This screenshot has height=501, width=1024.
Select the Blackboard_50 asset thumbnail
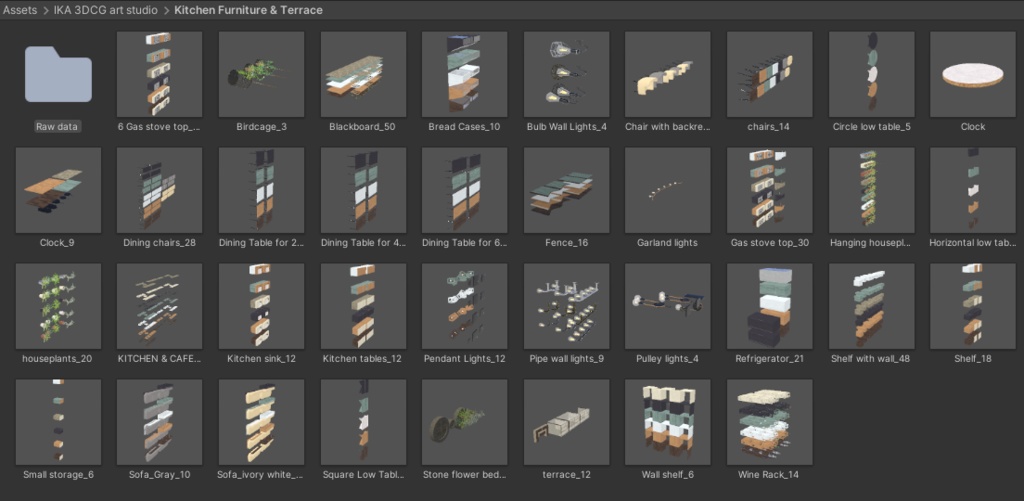[x=363, y=74]
